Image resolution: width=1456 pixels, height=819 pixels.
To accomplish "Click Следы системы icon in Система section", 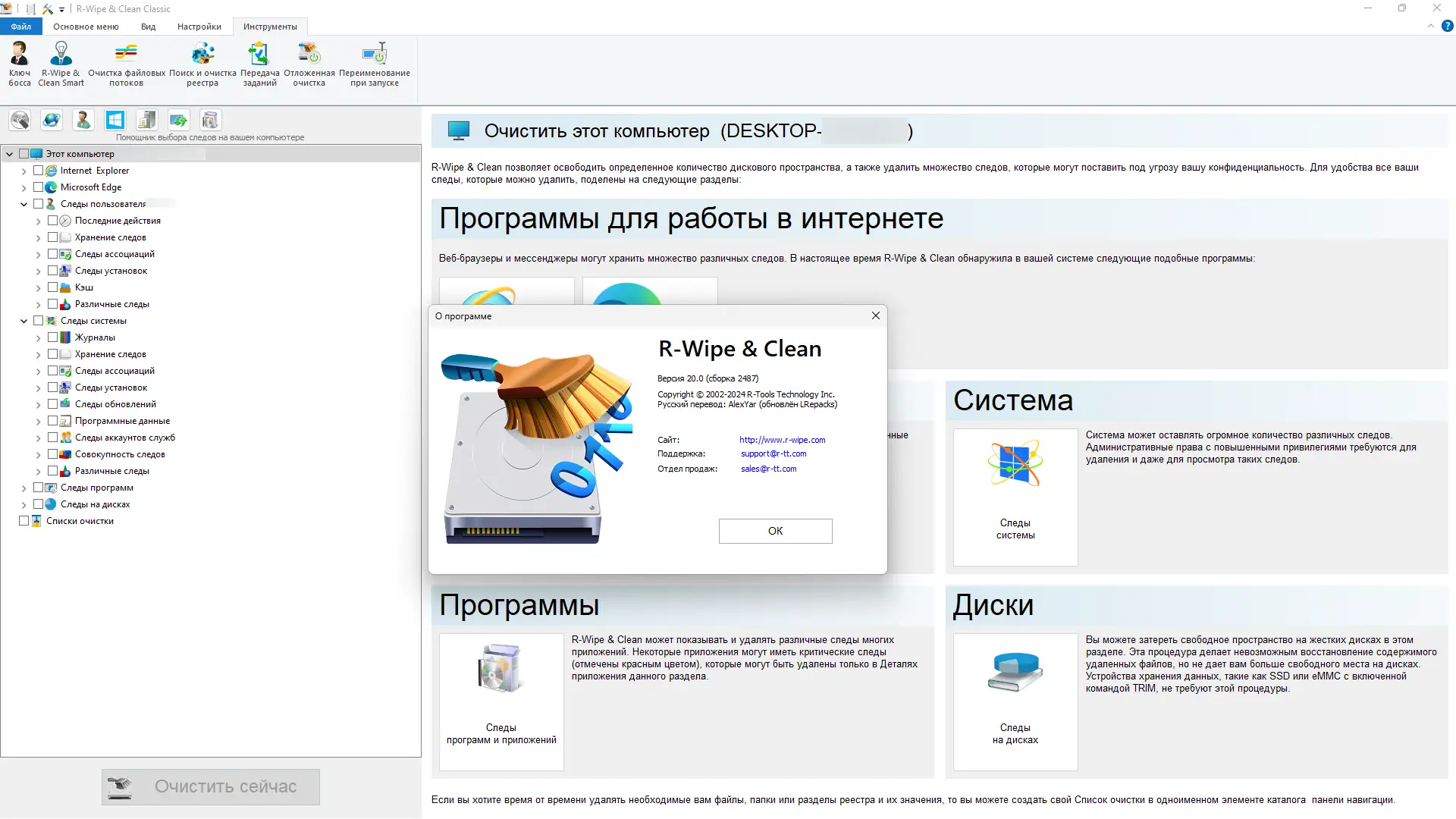I will (1015, 466).
